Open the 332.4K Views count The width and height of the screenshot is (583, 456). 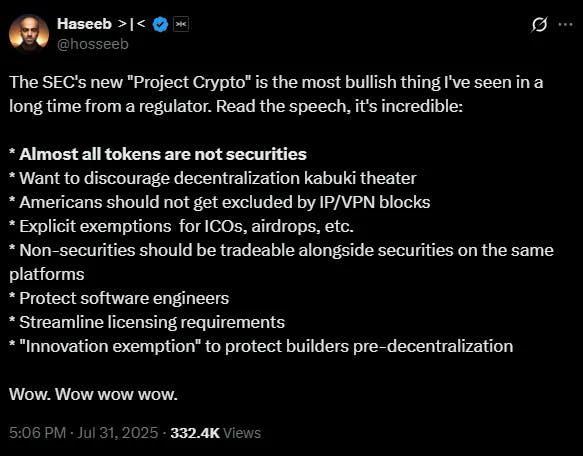click(216, 433)
